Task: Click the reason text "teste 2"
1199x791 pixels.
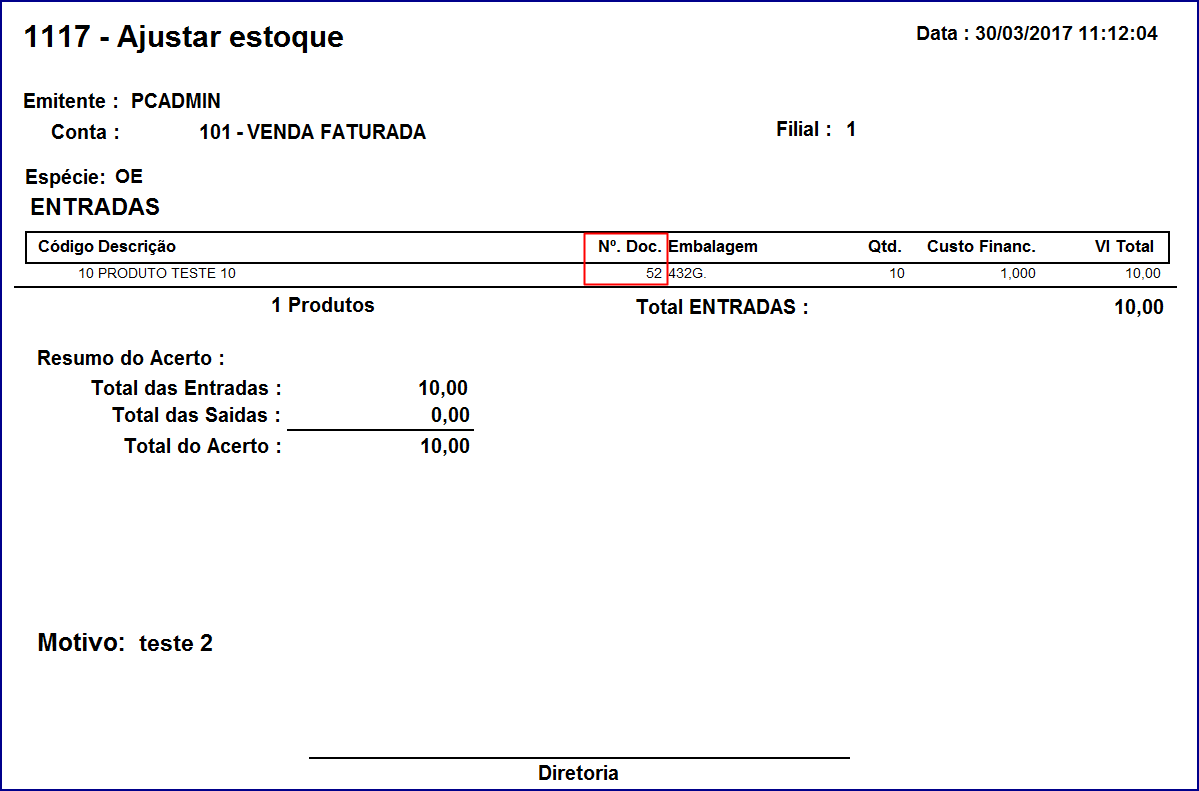Action: [x=176, y=643]
